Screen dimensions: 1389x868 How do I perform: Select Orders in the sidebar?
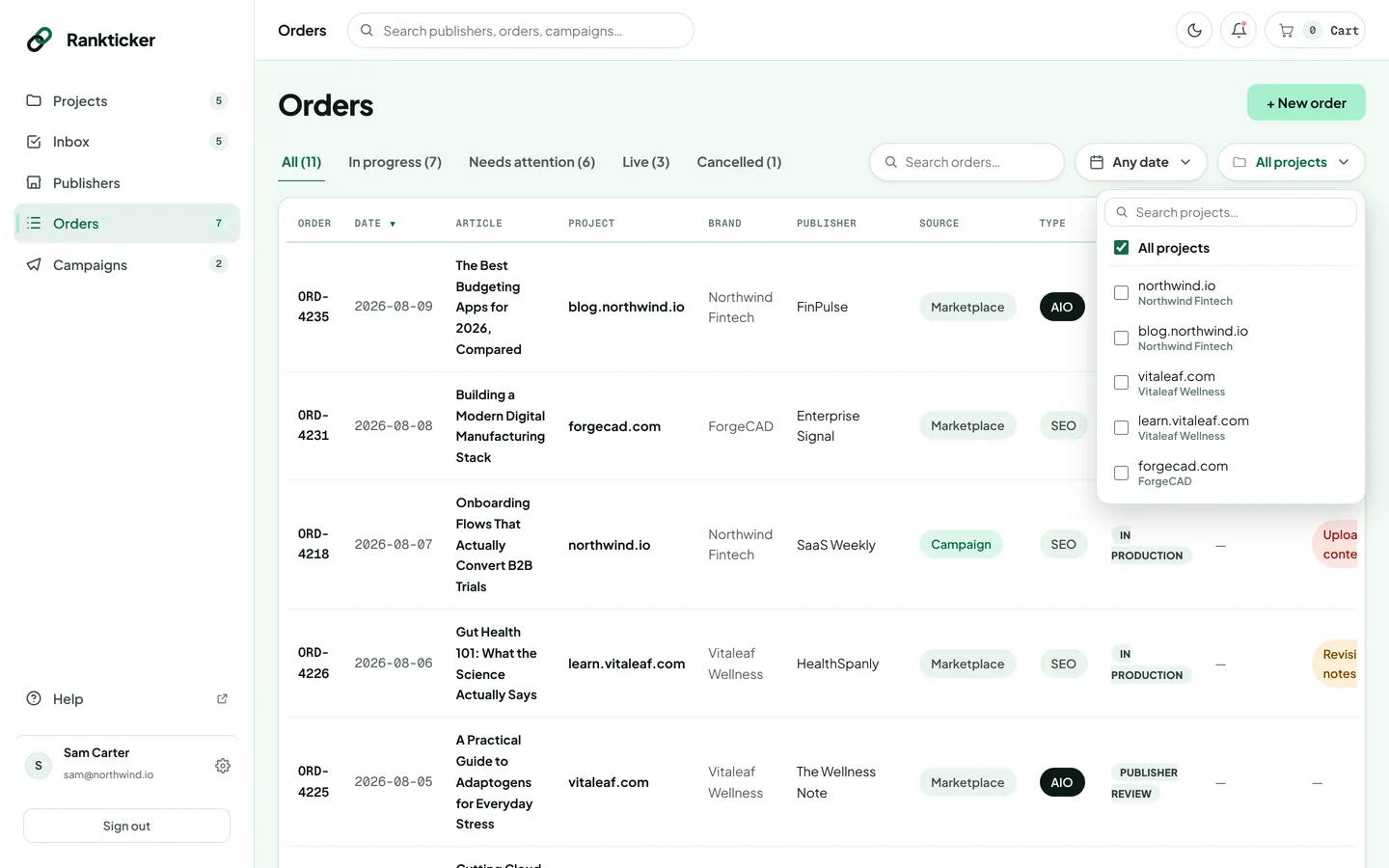click(x=126, y=224)
